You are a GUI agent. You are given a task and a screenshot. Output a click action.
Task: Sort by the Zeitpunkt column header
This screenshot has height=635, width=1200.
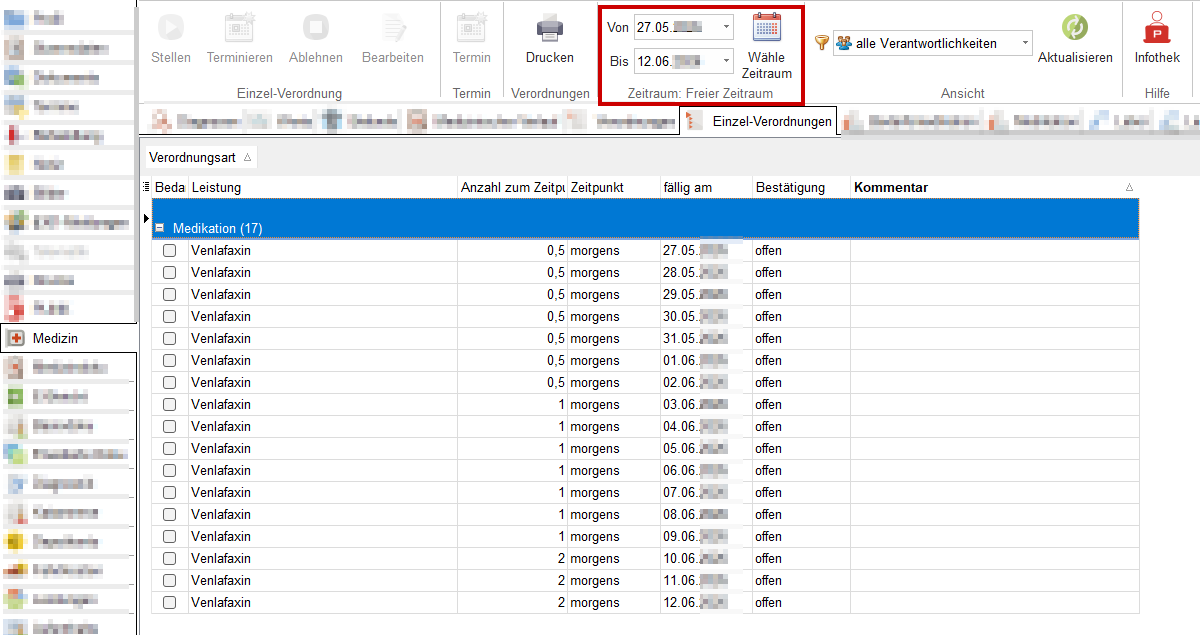[613, 187]
